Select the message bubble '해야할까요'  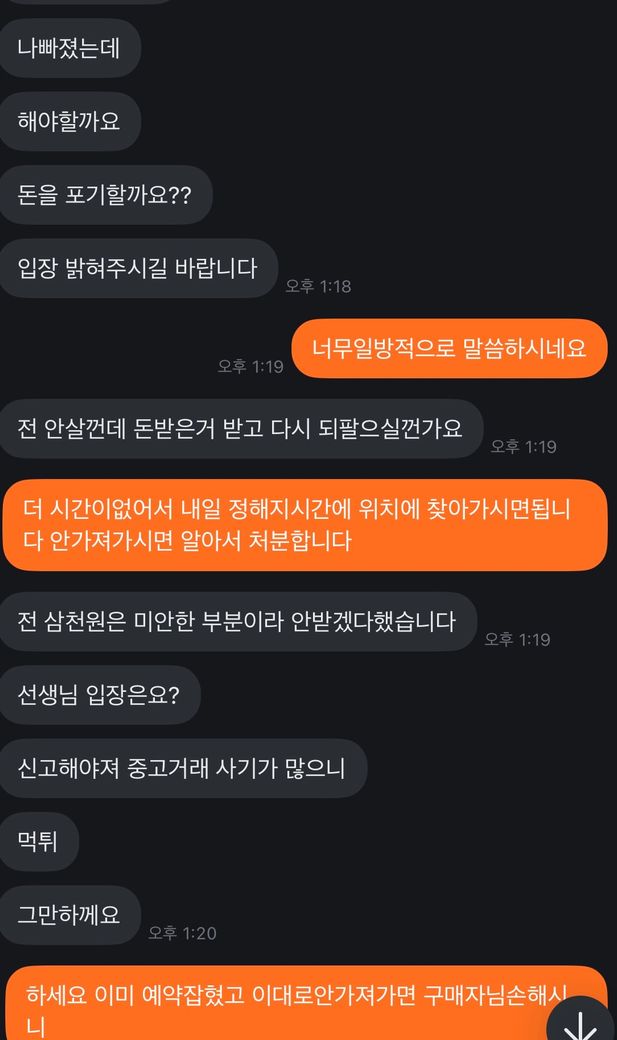tap(70, 121)
